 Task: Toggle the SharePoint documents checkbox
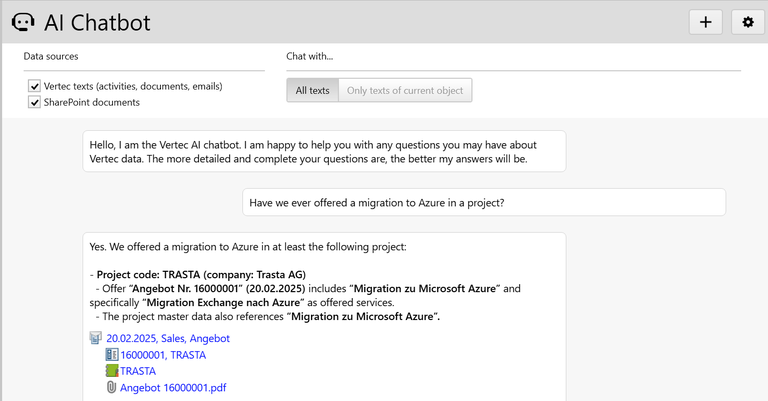pyautogui.click(x=34, y=102)
